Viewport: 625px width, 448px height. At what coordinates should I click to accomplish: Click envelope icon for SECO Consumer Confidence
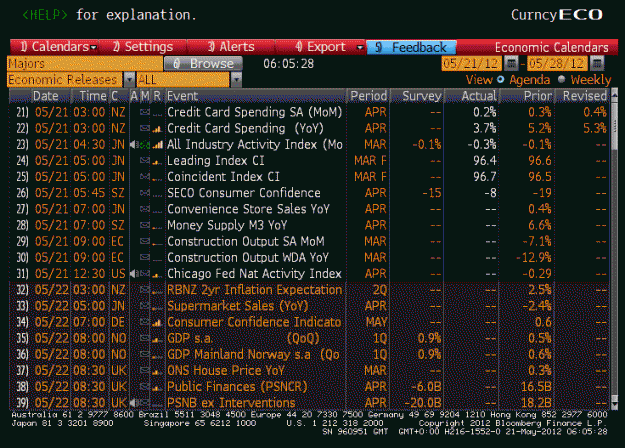coord(145,193)
